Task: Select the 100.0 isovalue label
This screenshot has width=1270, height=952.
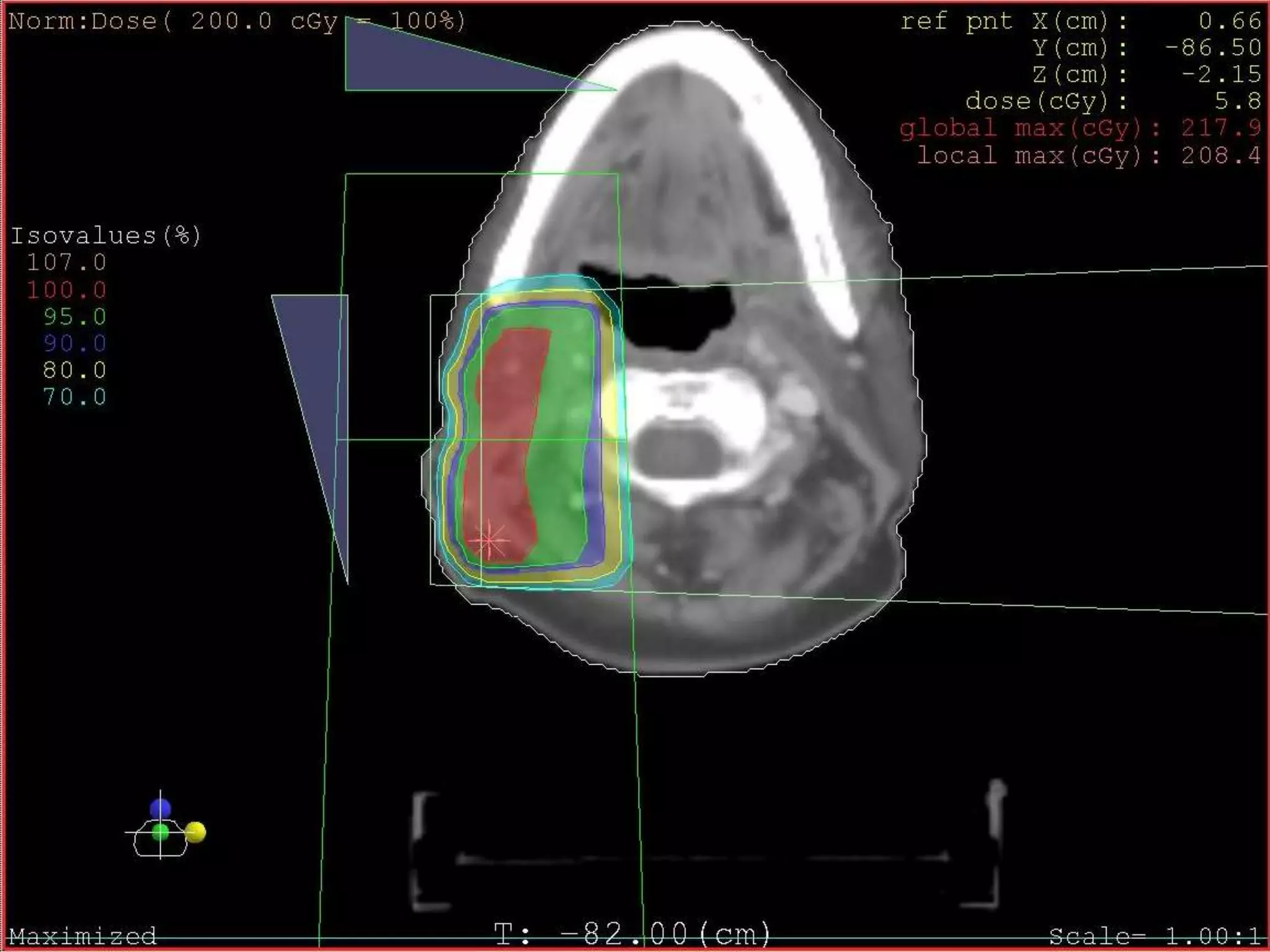Action: coord(66,290)
